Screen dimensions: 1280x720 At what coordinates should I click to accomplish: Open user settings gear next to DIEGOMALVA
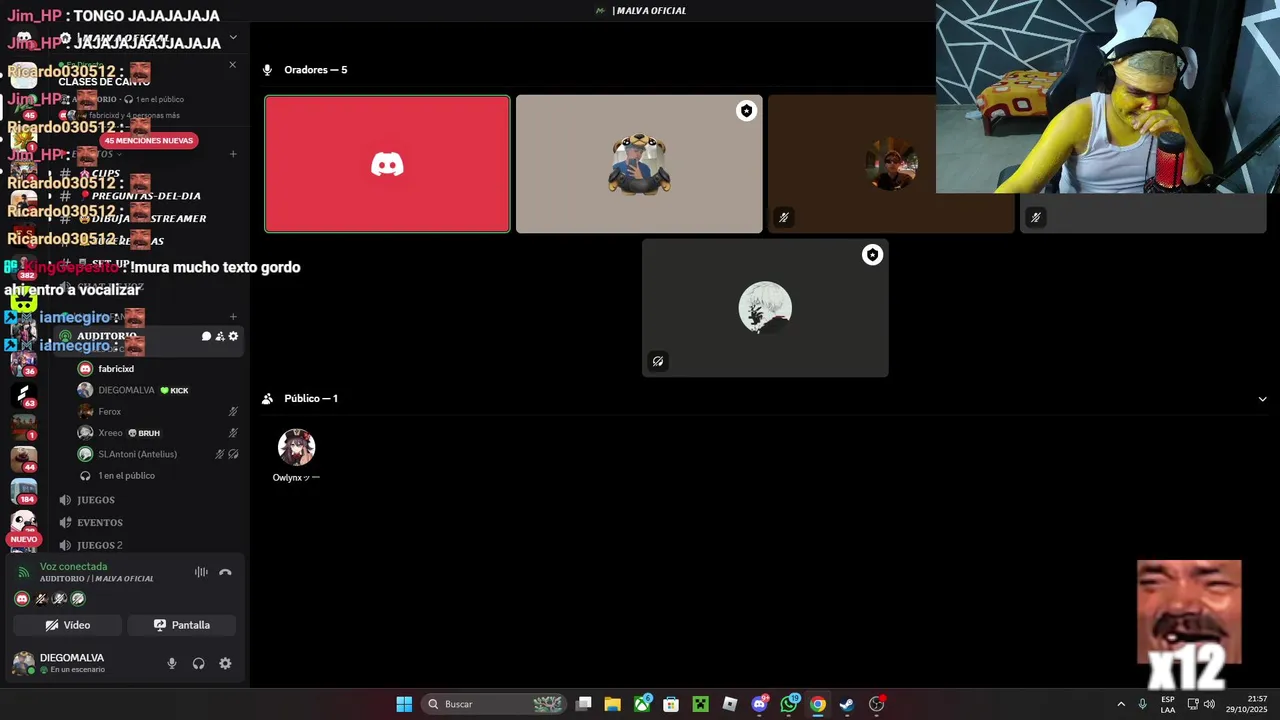click(x=225, y=663)
